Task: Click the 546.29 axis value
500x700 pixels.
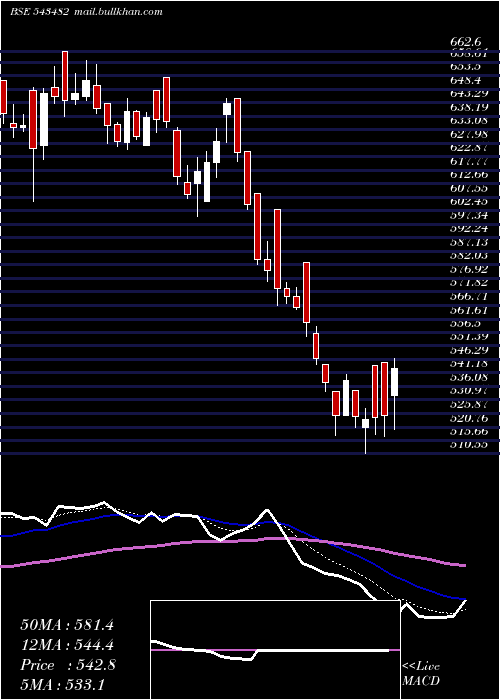Action: [469, 350]
